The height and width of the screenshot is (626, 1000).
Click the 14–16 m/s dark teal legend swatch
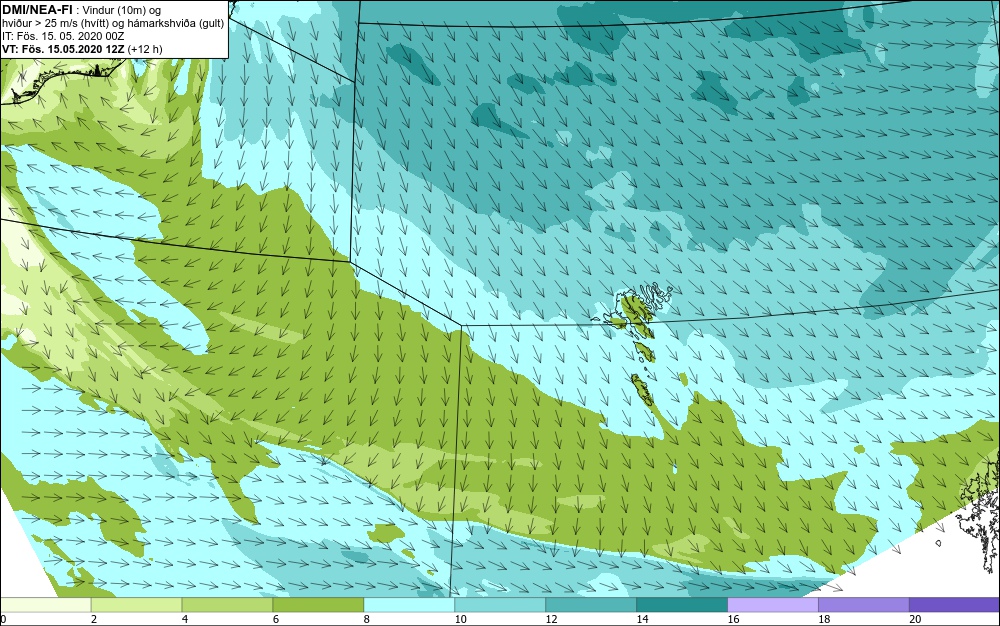point(682,604)
